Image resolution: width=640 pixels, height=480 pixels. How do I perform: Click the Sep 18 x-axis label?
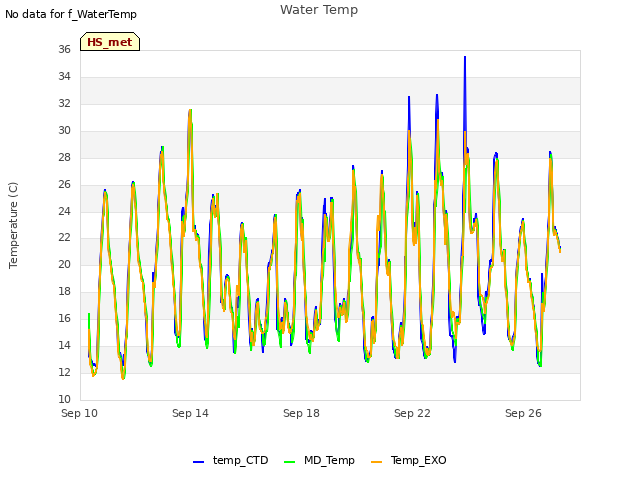click(301, 413)
